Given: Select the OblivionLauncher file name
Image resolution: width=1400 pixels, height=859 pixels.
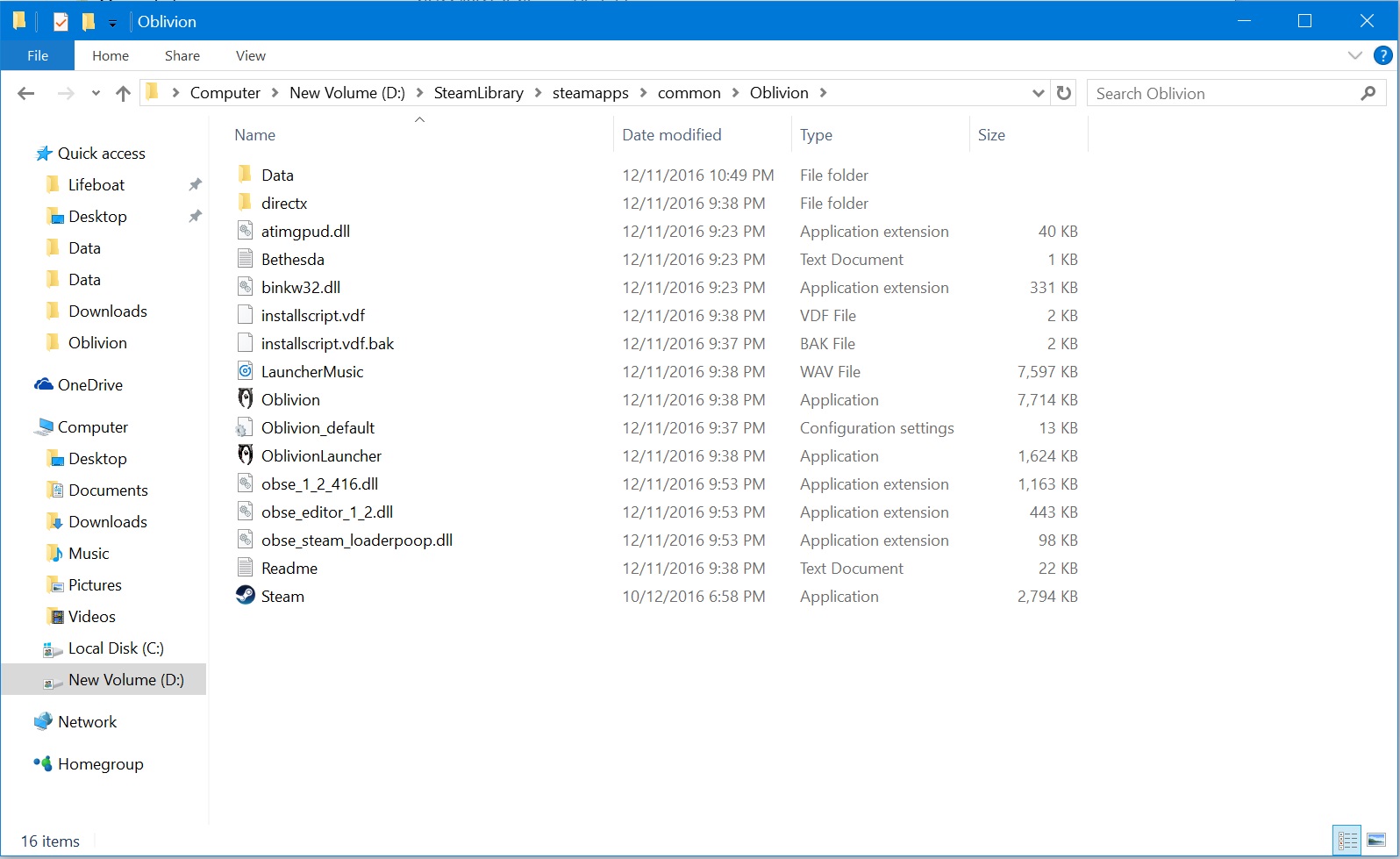Looking at the screenshot, I should 321,455.
